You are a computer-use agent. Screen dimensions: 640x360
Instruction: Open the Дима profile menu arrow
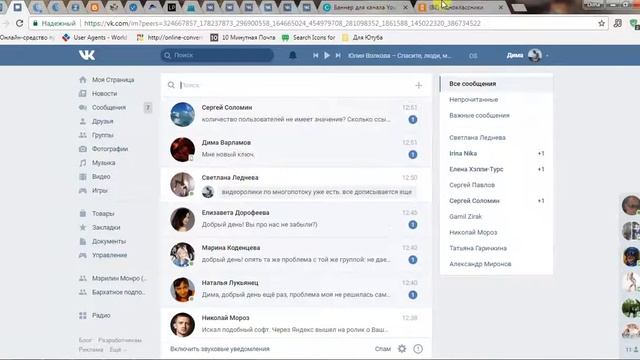click(x=547, y=55)
